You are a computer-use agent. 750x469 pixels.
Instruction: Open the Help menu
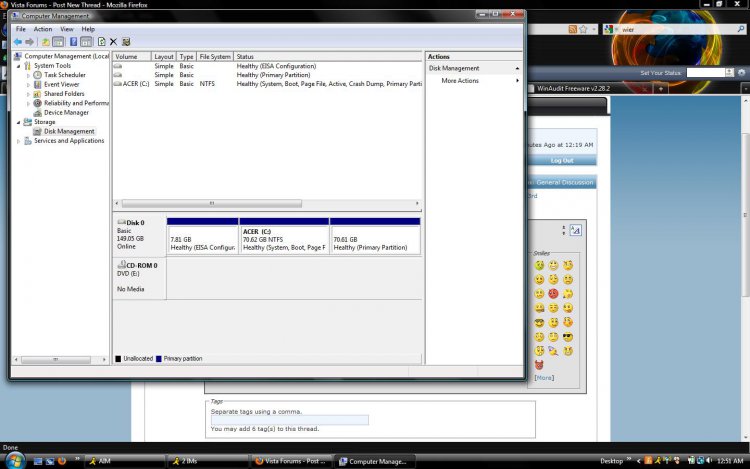88,29
